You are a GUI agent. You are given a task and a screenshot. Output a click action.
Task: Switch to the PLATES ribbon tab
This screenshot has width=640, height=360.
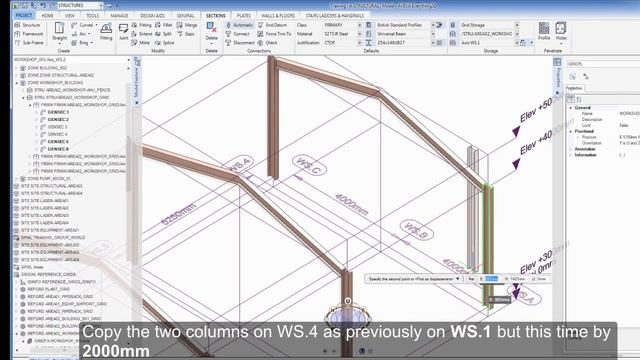(244, 16)
